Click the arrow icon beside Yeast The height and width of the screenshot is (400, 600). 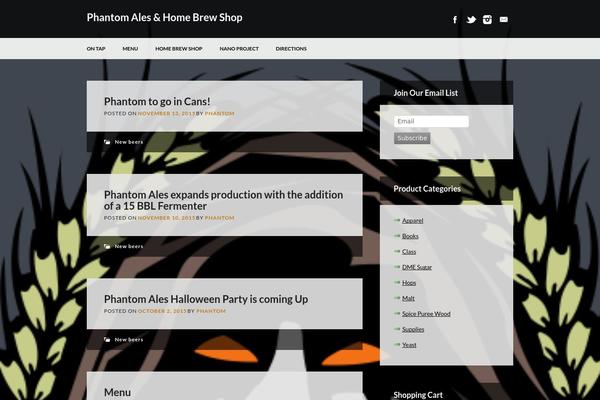click(397, 344)
